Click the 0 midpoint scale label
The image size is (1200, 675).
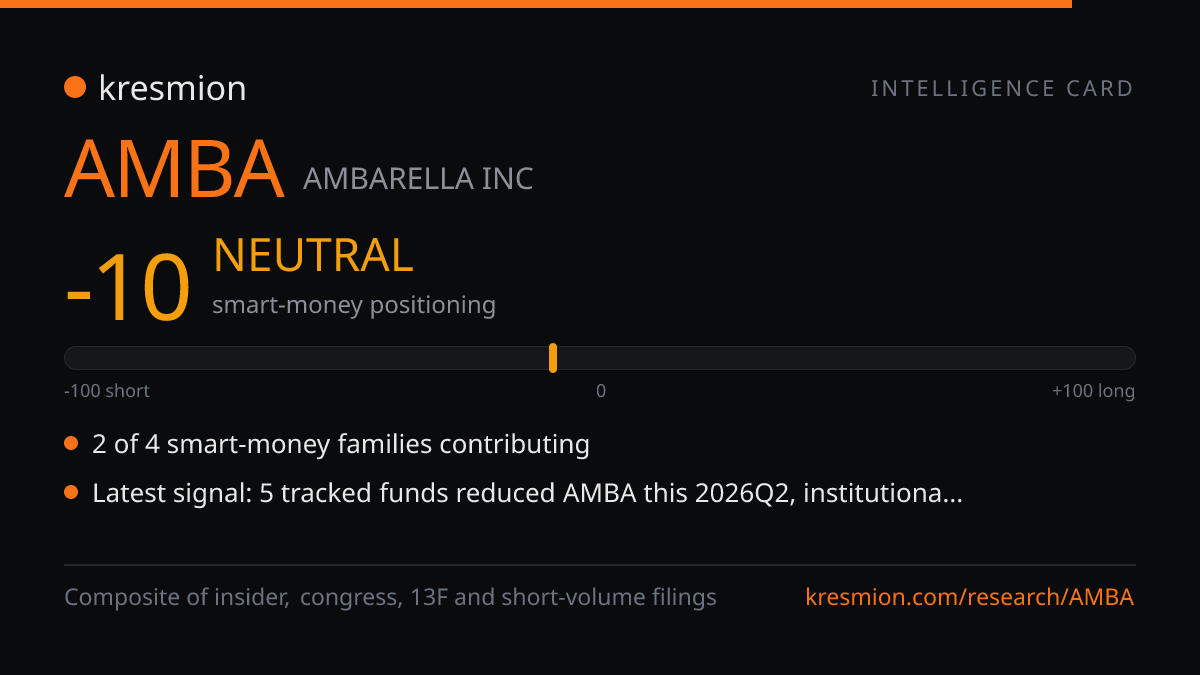click(601, 391)
